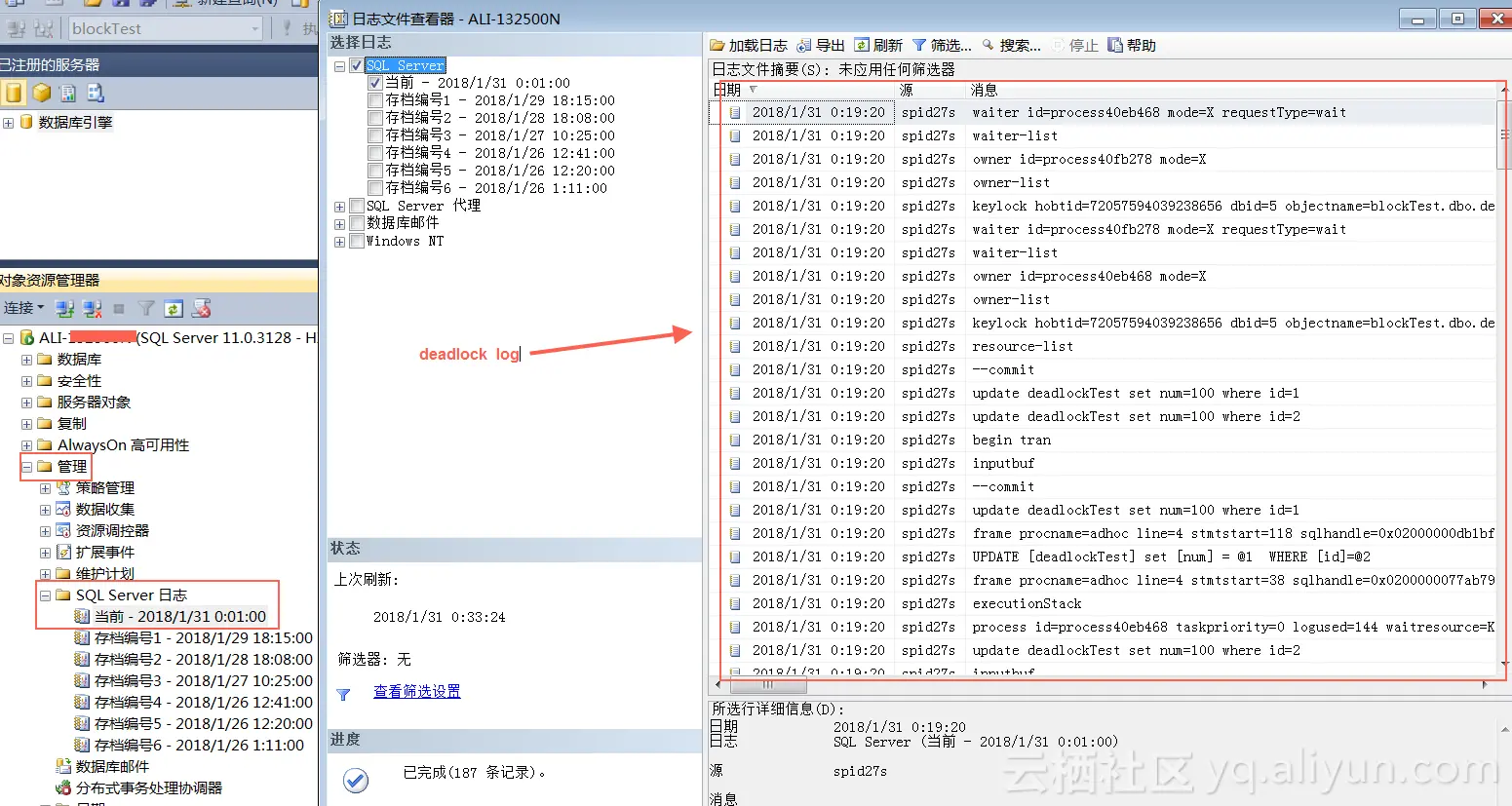The image size is (1512, 806).
Task: Click the 源 column header
Action: pos(930,90)
